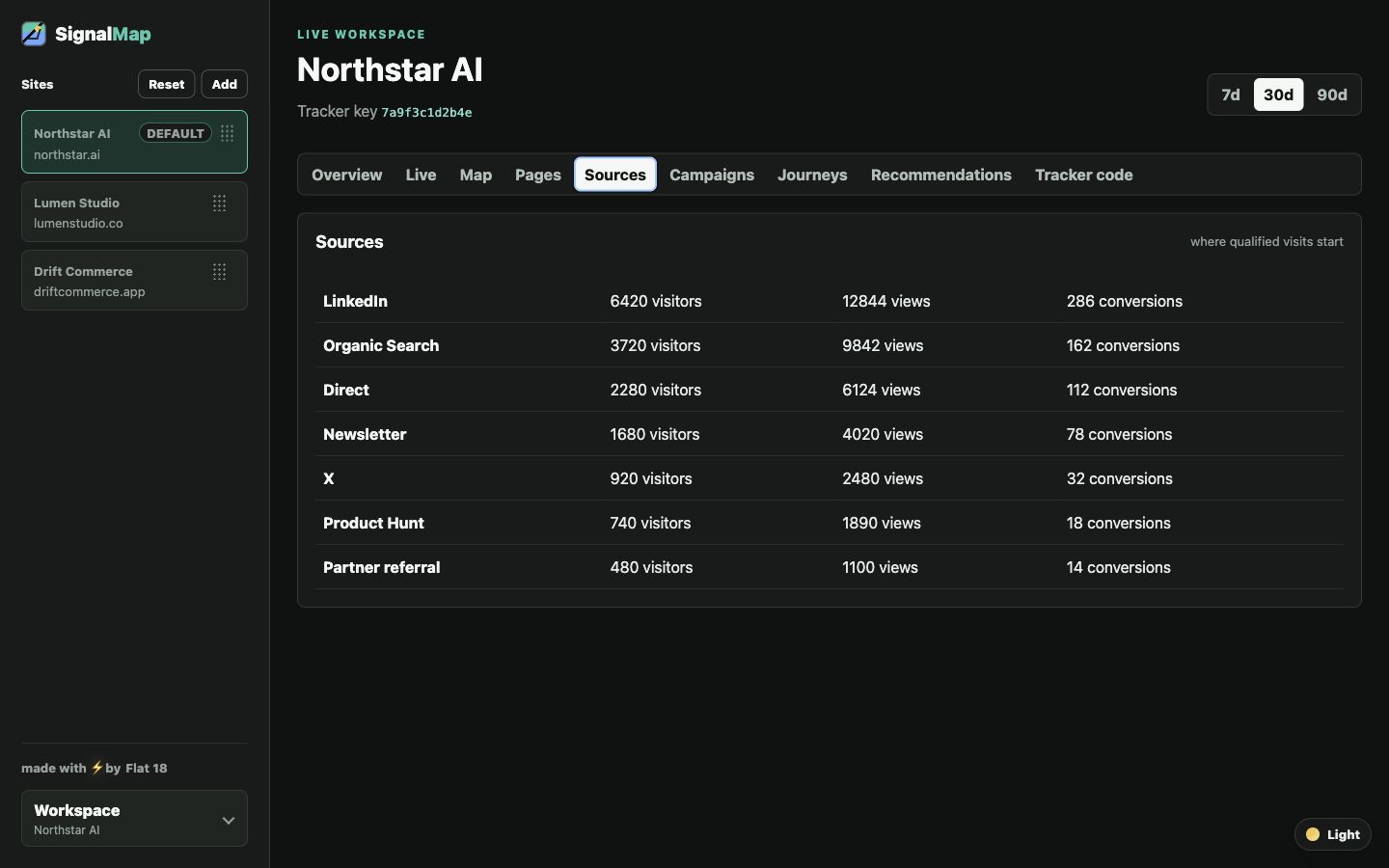The width and height of the screenshot is (1389, 868).
Task: Select the 90d time range
Action: click(x=1332, y=95)
